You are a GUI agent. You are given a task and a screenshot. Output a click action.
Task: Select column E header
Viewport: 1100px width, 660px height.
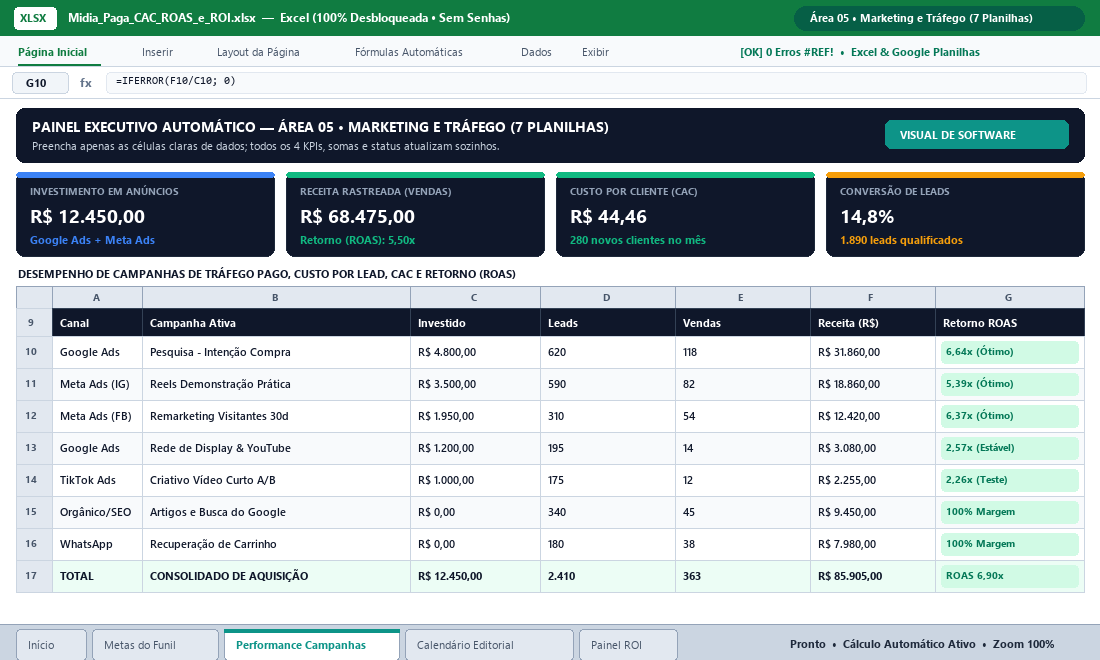[742, 297]
